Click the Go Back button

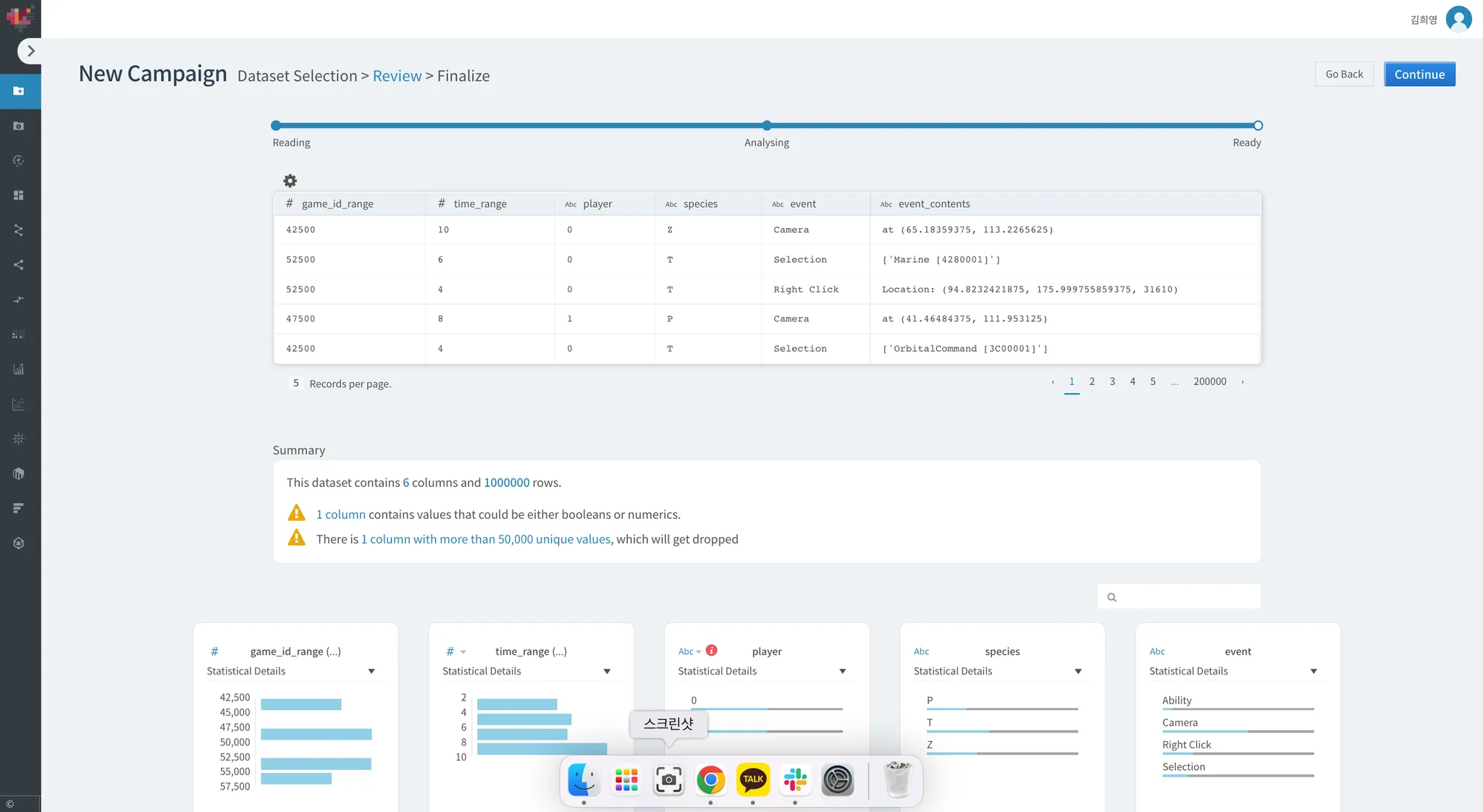pos(1343,74)
